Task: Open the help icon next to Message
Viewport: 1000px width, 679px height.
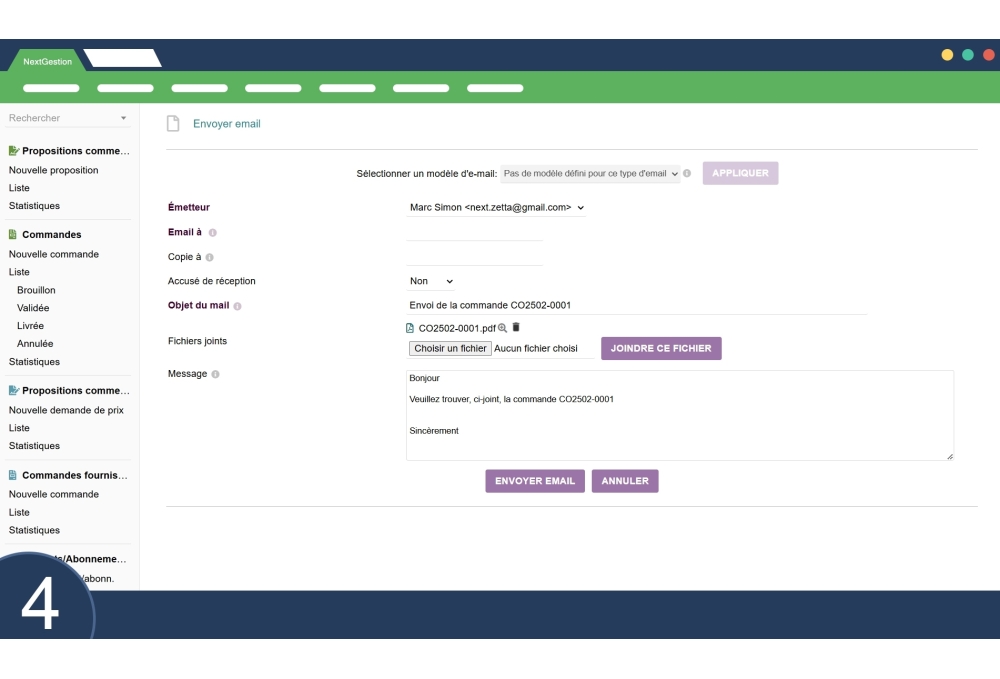Action: [x=215, y=374]
